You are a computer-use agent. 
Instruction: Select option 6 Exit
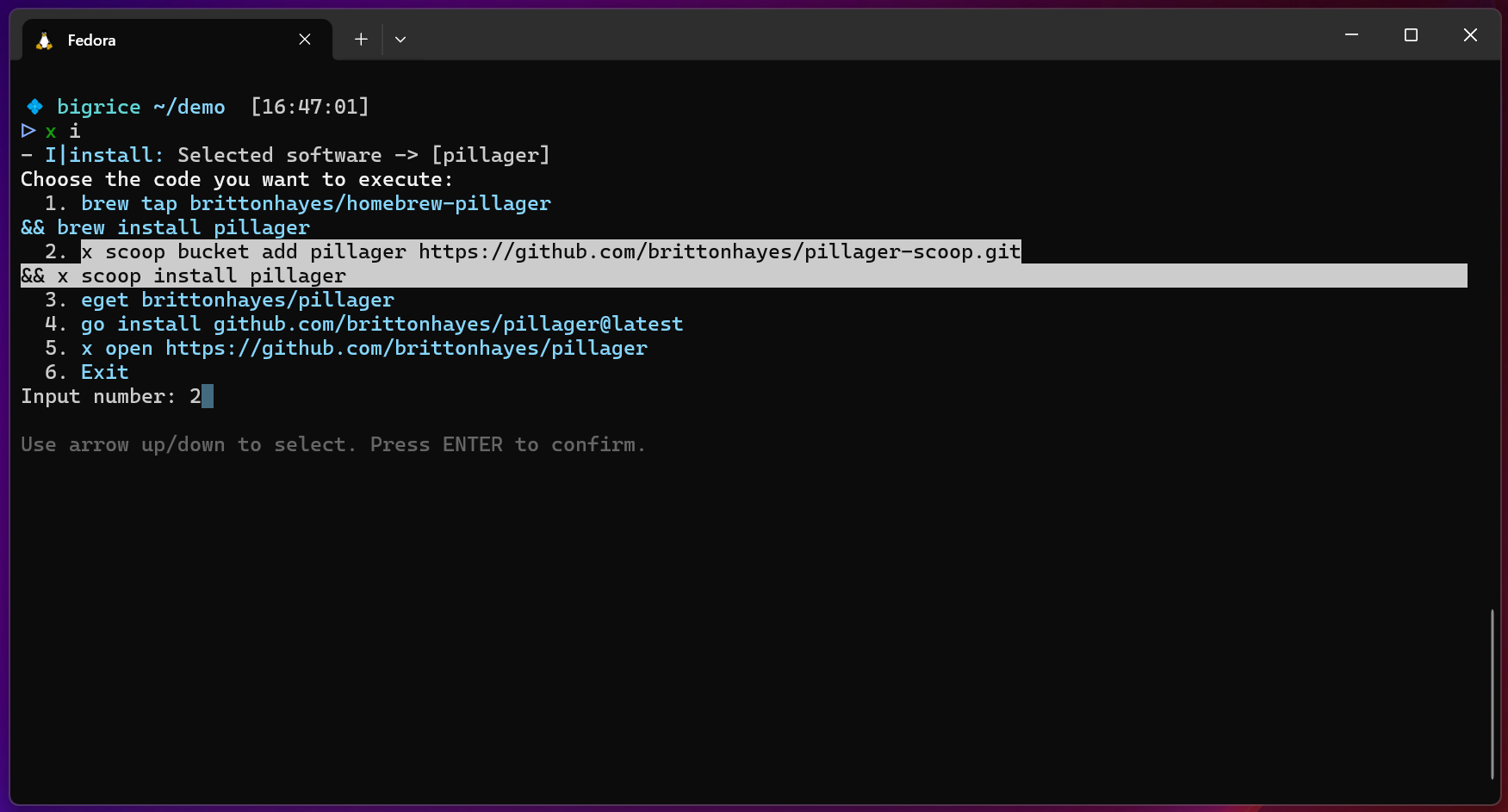[105, 372]
